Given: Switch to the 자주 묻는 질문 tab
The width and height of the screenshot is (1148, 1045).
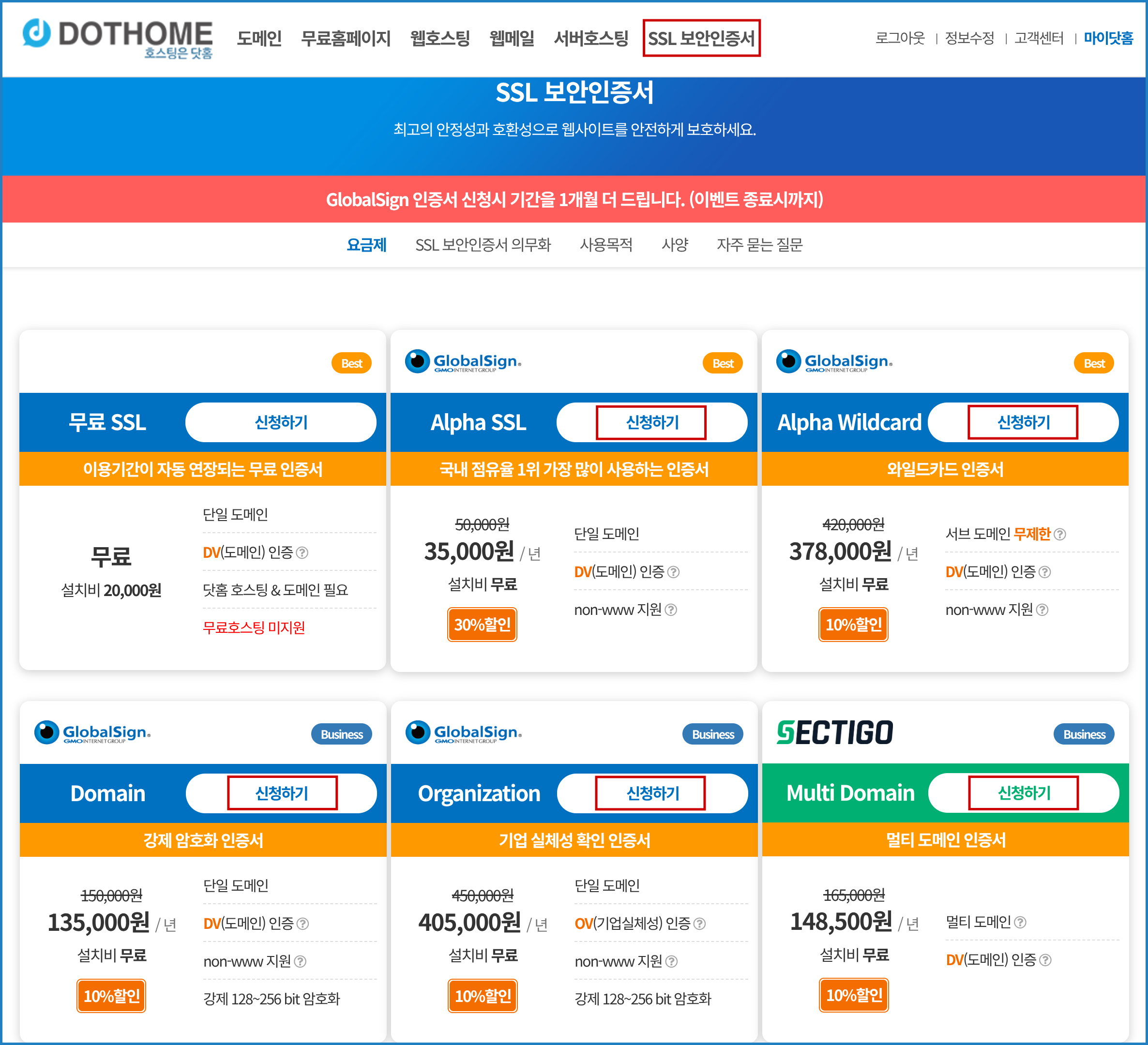Looking at the screenshot, I should 759,245.
